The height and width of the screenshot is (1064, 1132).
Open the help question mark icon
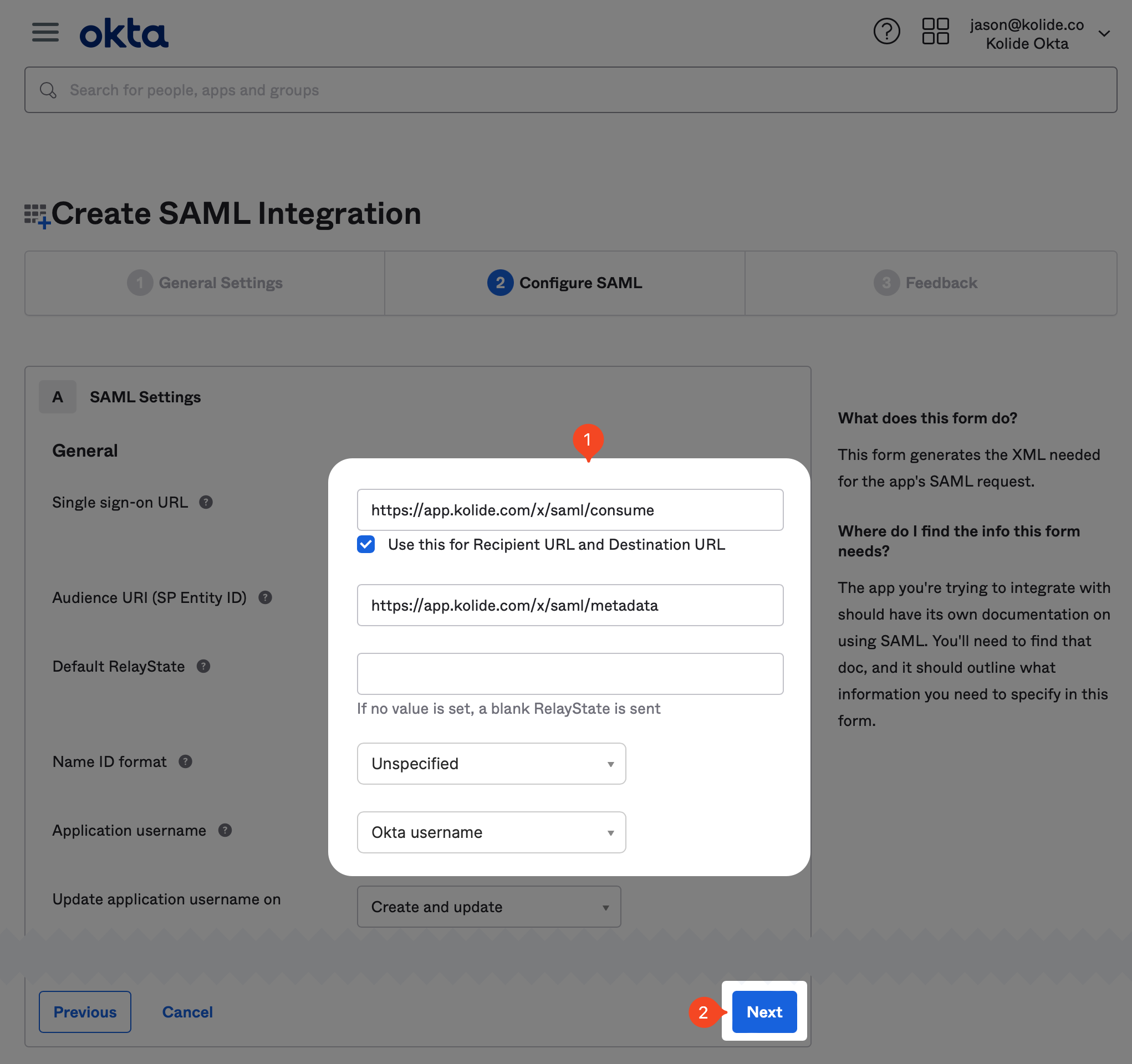(886, 32)
